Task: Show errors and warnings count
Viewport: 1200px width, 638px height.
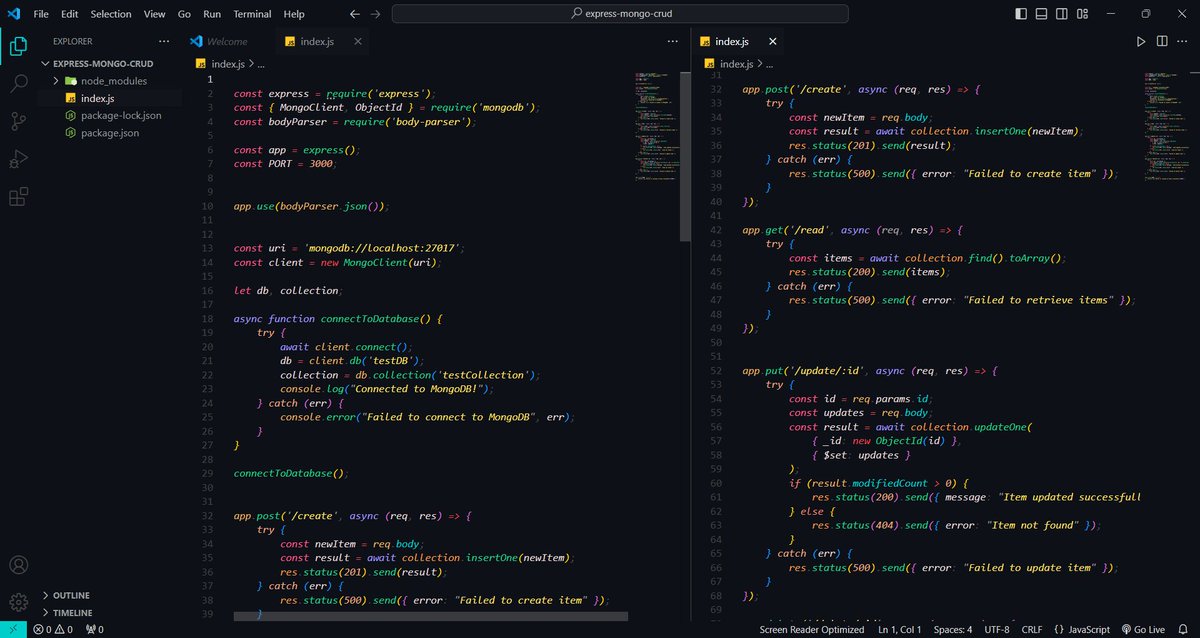Action: pos(53,629)
